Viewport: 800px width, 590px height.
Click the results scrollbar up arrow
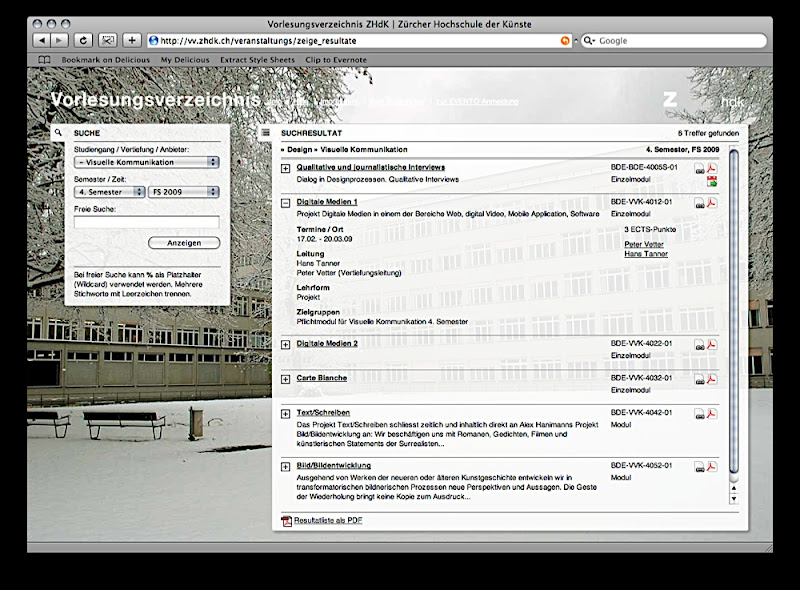click(x=734, y=488)
